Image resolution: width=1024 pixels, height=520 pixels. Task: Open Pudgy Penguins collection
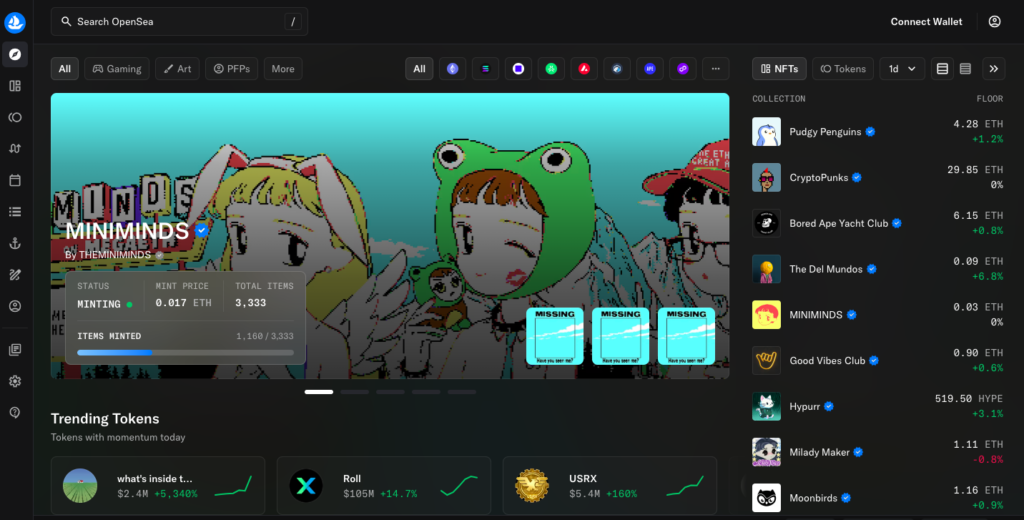(824, 132)
